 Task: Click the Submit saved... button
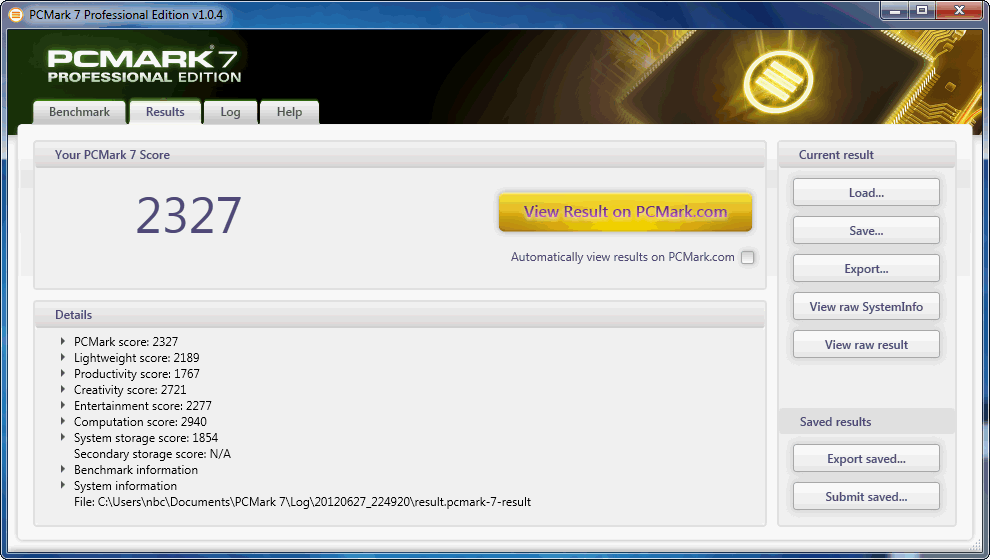click(x=866, y=496)
